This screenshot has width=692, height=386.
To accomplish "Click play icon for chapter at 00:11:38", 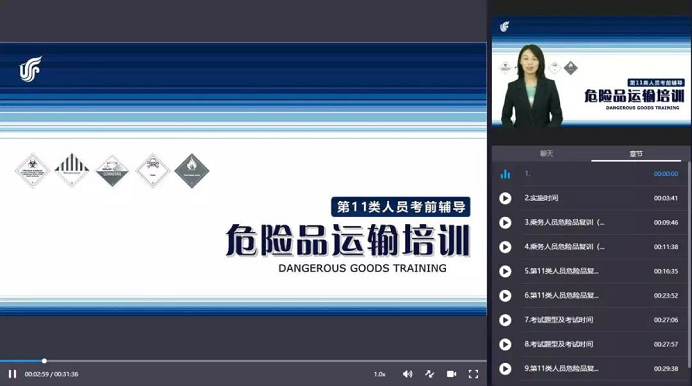I will 505,247.
